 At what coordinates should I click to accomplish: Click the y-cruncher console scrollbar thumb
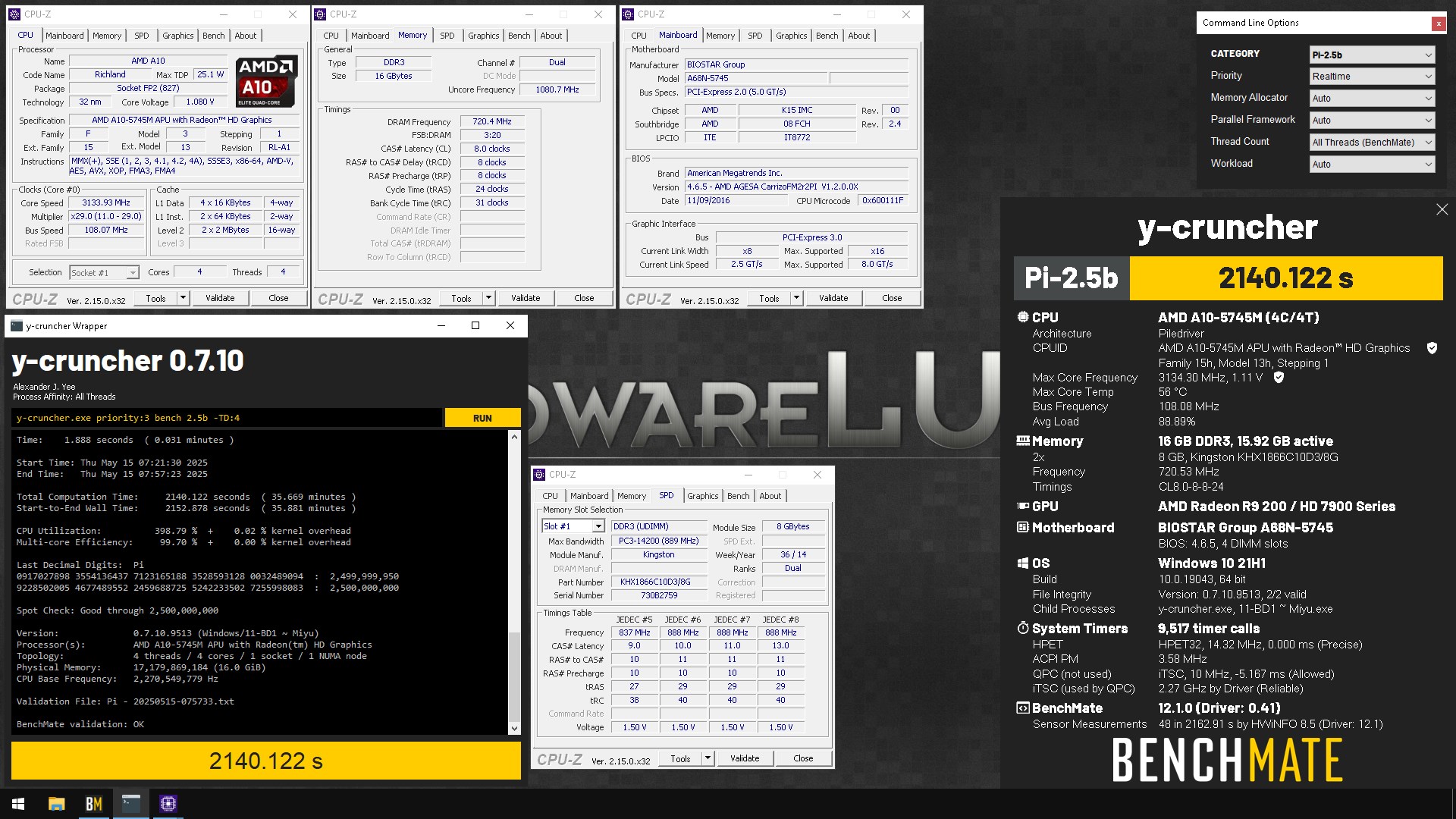514,676
